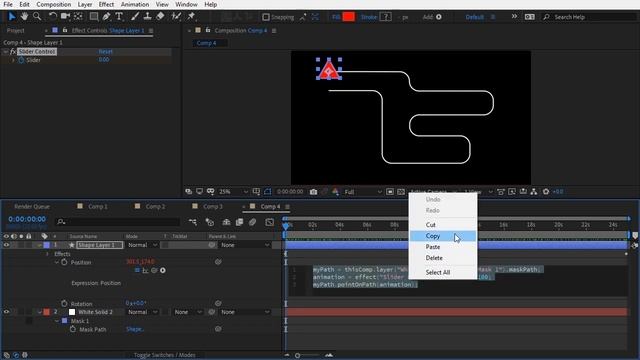Image resolution: width=640 pixels, height=360 pixels.
Task: Select the Type tool
Action: 119,16
